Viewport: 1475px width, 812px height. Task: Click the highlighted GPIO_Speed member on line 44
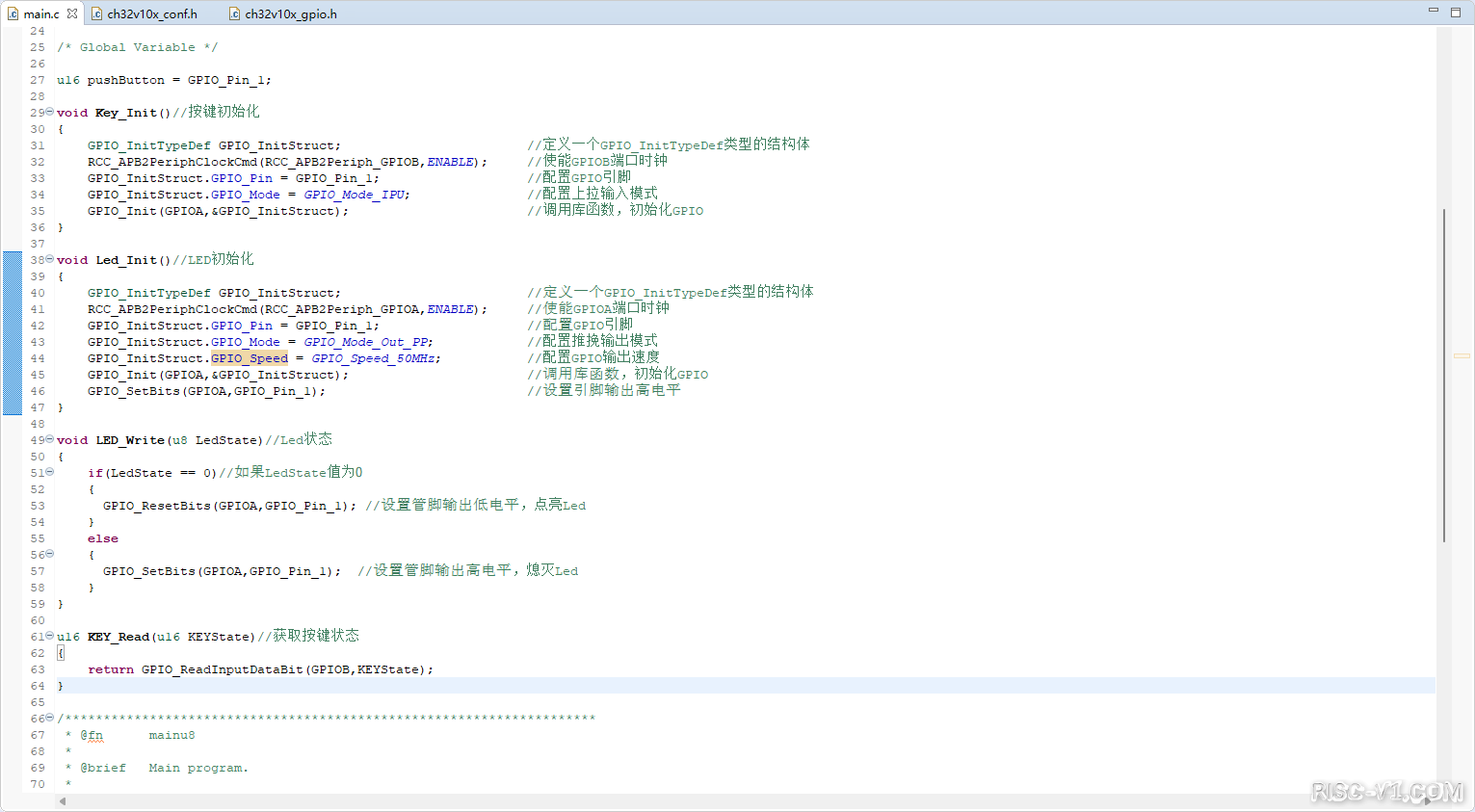coord(250,358)
